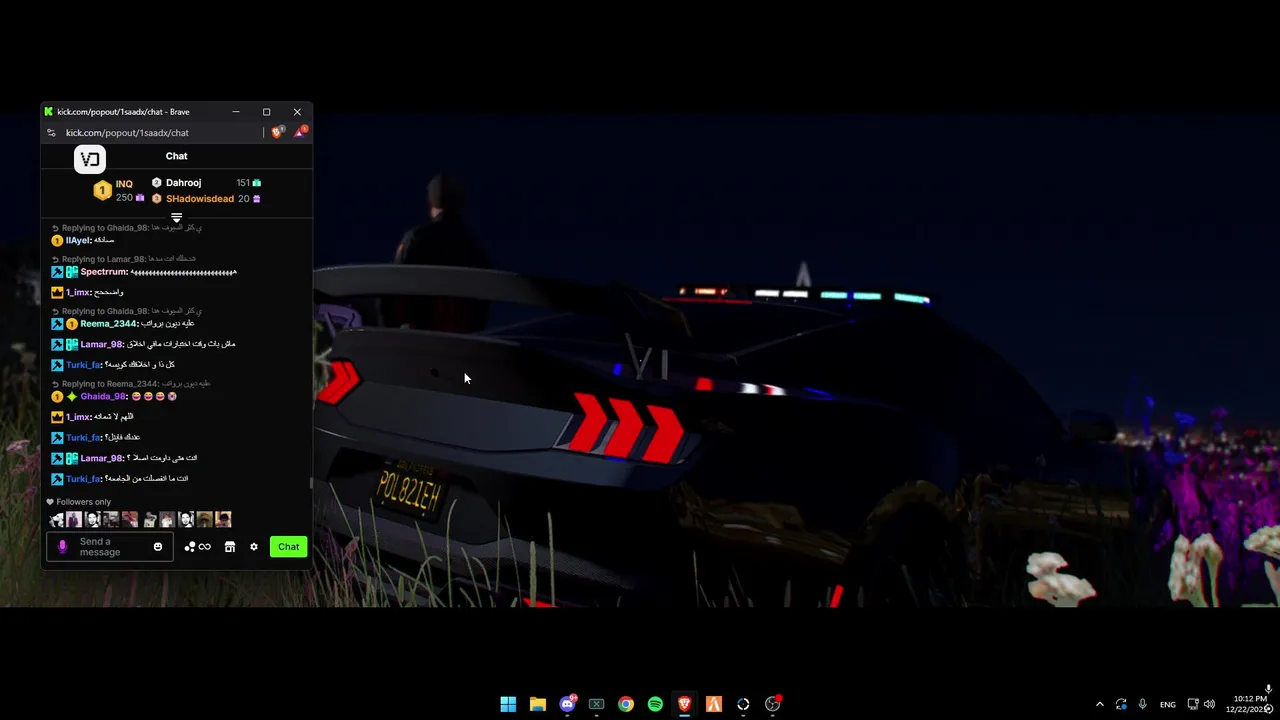The image size is (1280, 720).
Task: Click the chat scrollbar thumb
Action: [x=310, y=483]
